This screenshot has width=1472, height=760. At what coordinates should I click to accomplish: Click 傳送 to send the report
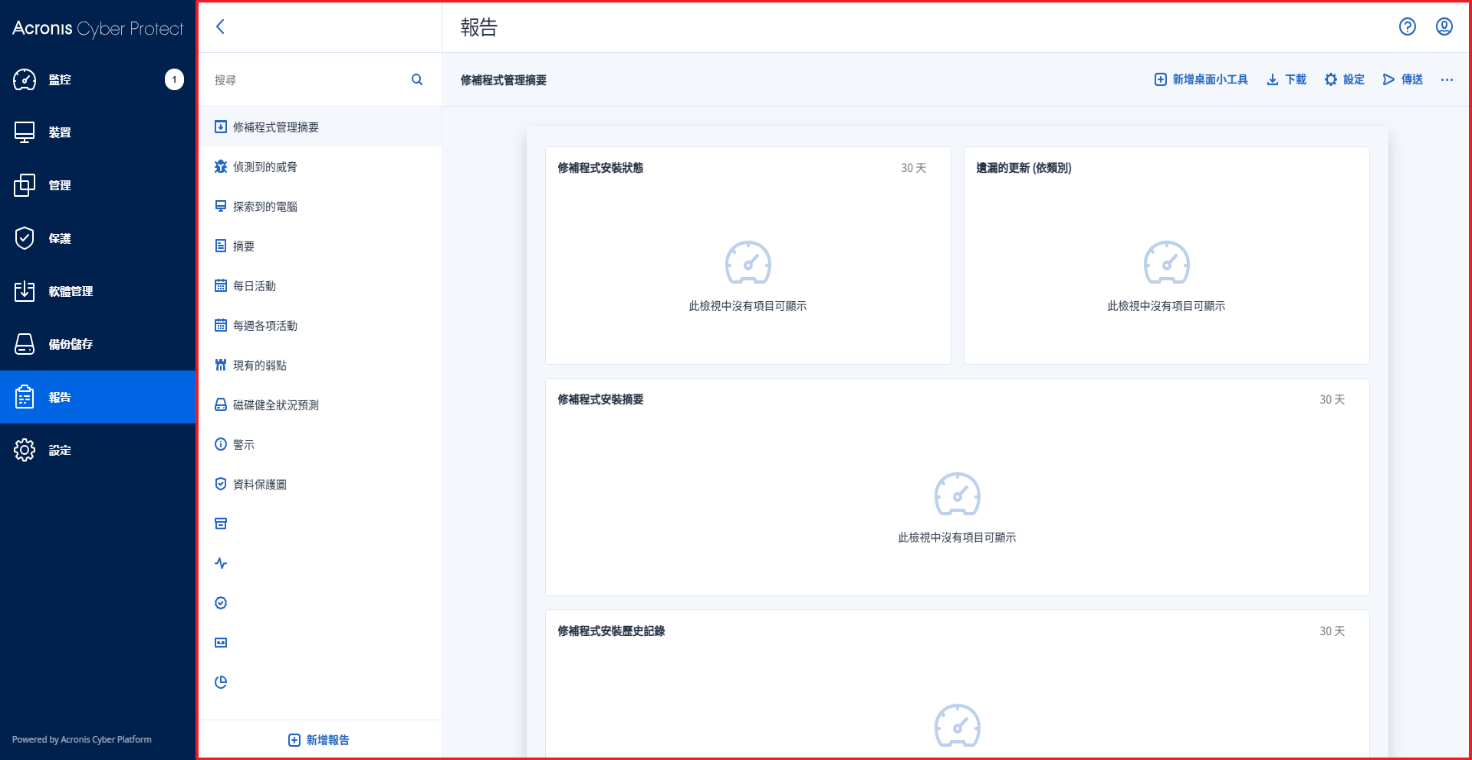click(1402, 80)
